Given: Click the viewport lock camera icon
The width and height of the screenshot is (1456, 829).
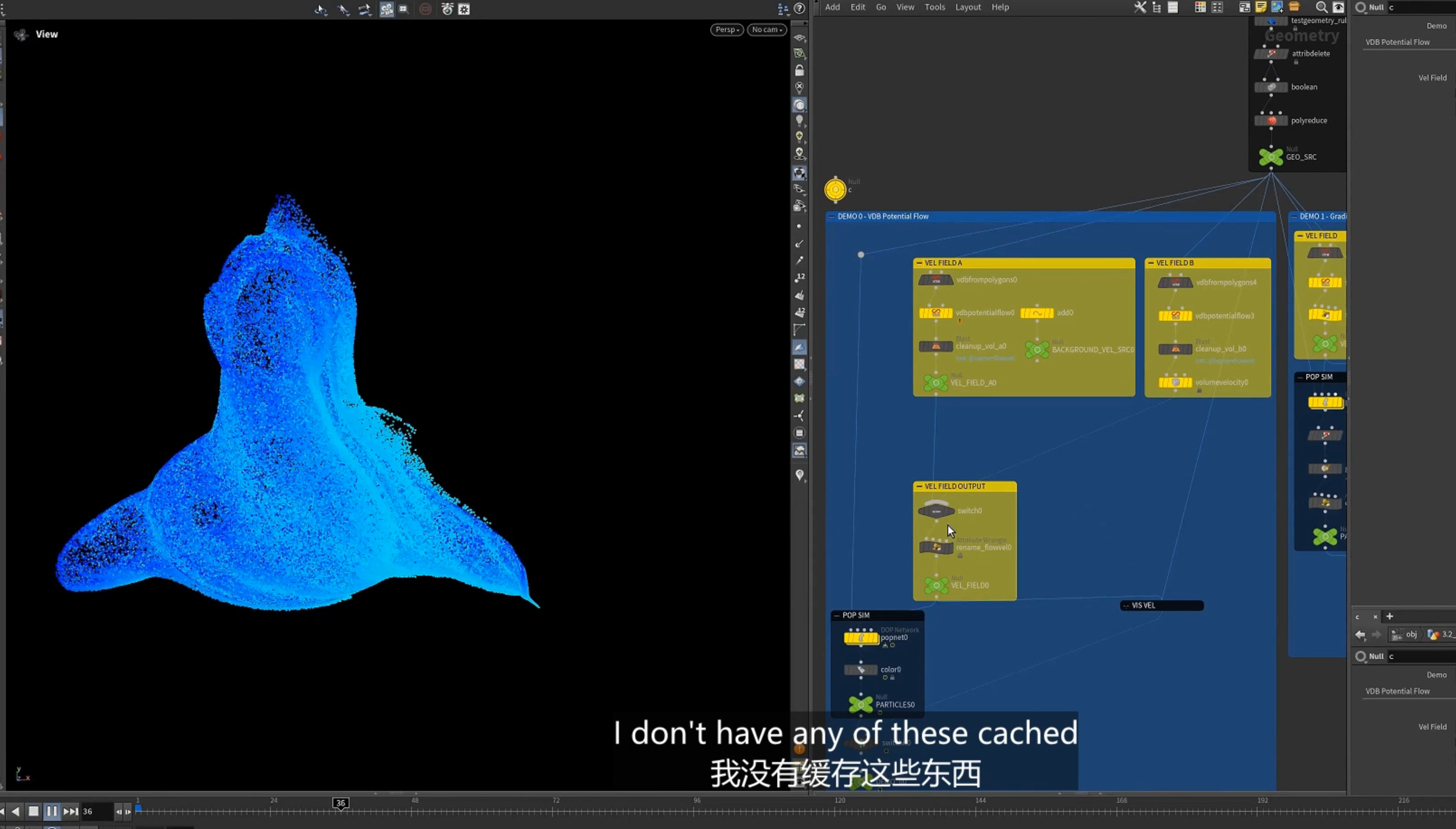Looking at the screenshot, I should coord(799,71).
